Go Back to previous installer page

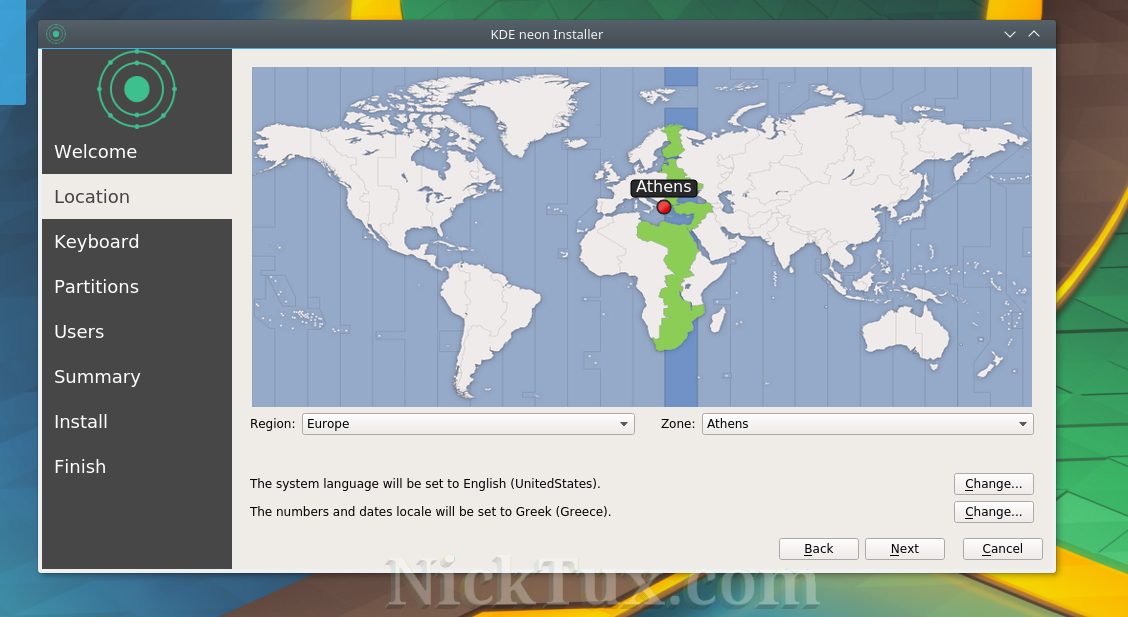click(x=818, y=549)
